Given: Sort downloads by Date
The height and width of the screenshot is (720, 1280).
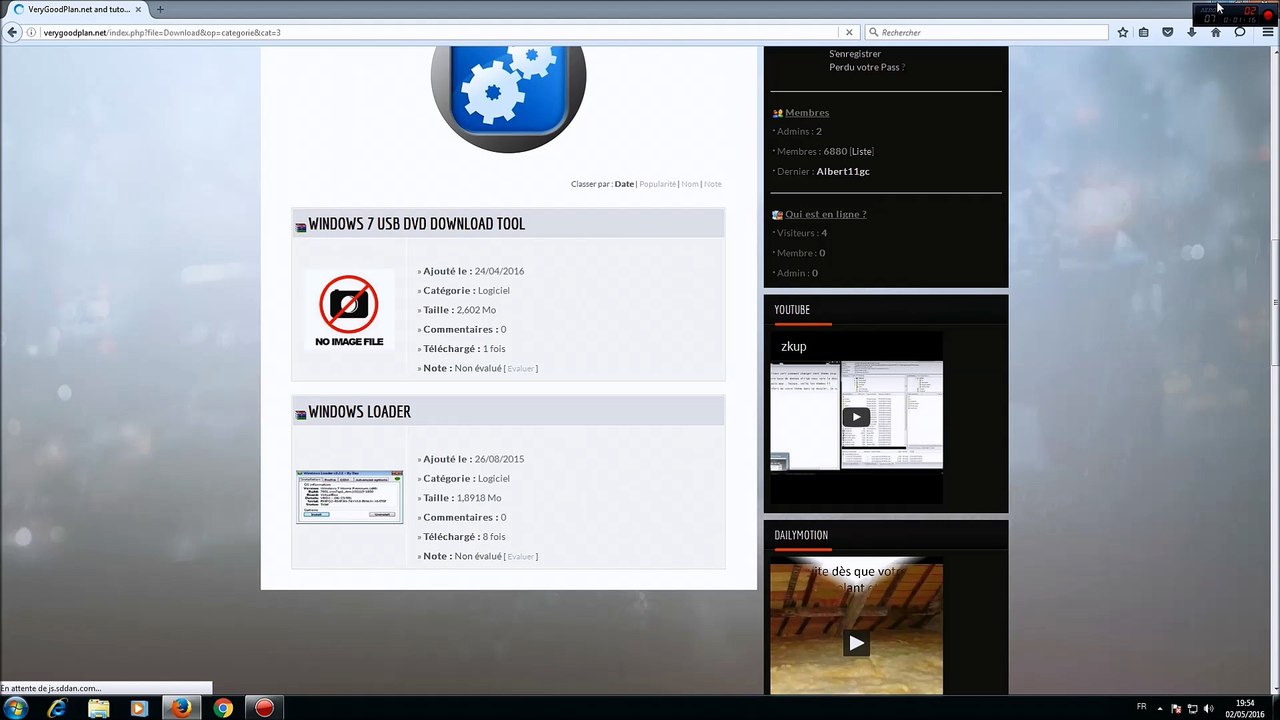Looking at the screenshot, I should pos(624,184).
